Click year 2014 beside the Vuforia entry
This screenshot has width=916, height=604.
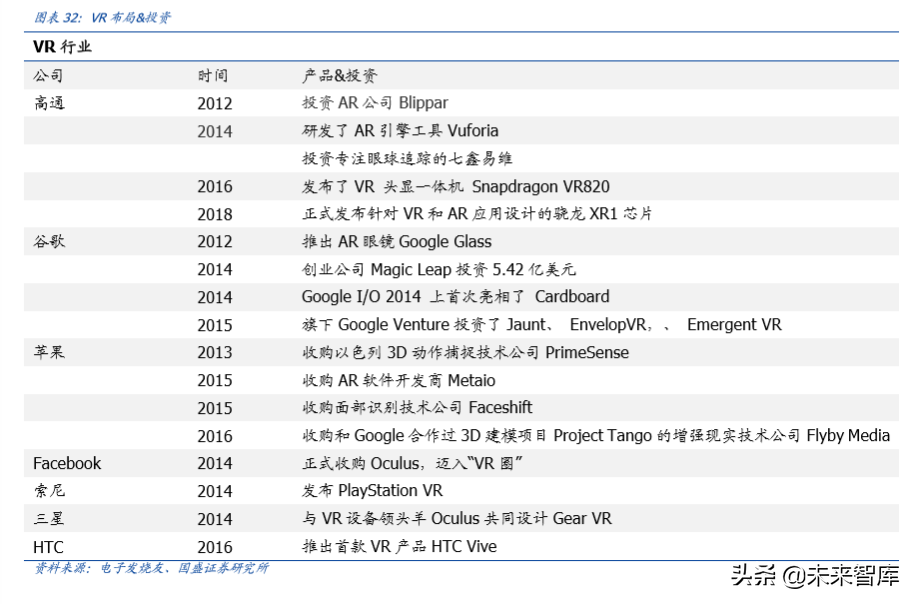point(215,131)
